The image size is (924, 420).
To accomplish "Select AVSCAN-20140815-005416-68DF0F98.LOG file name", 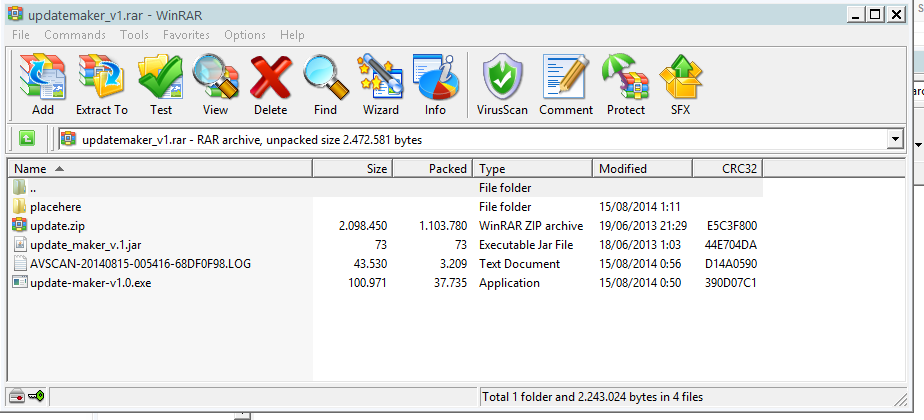I will click(140, 263).
